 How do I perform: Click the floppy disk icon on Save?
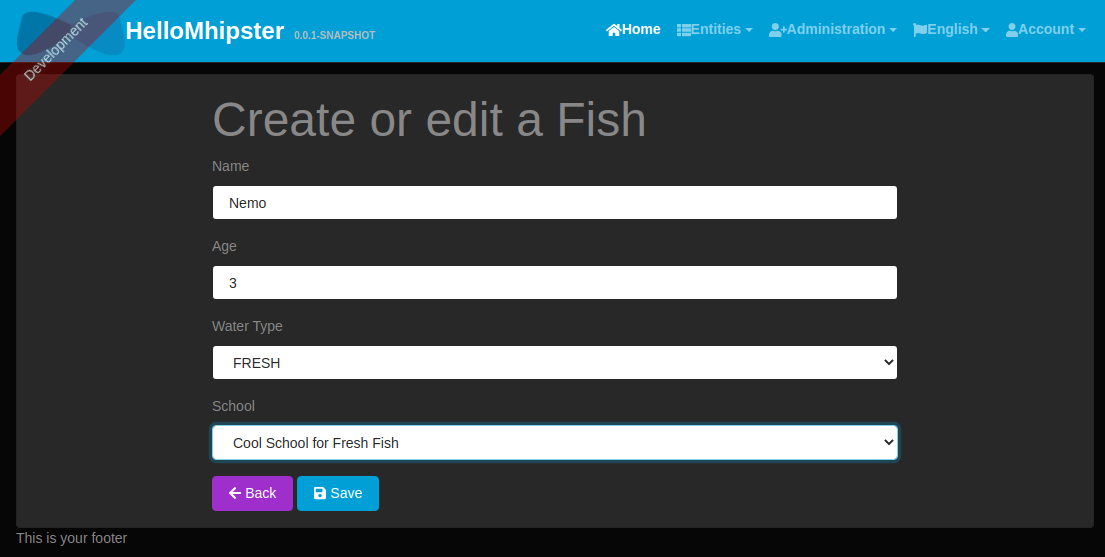coord(320,494)
